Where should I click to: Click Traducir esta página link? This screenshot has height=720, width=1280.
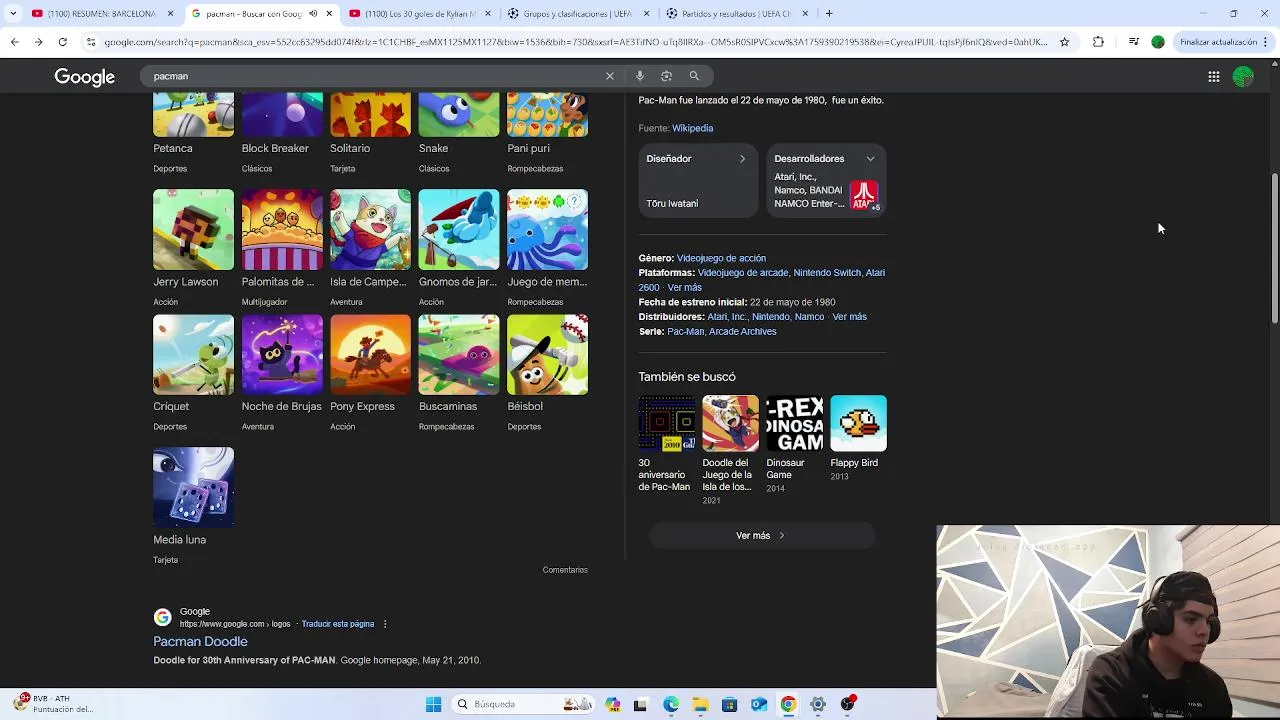338,624
